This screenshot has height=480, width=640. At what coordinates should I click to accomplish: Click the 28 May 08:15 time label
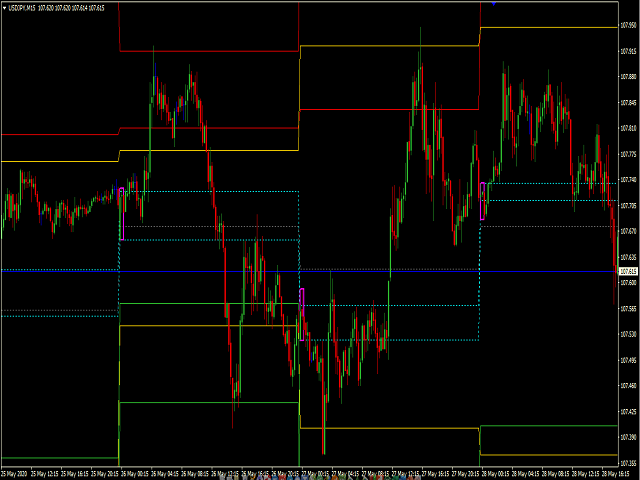click(x=556, y=474)
